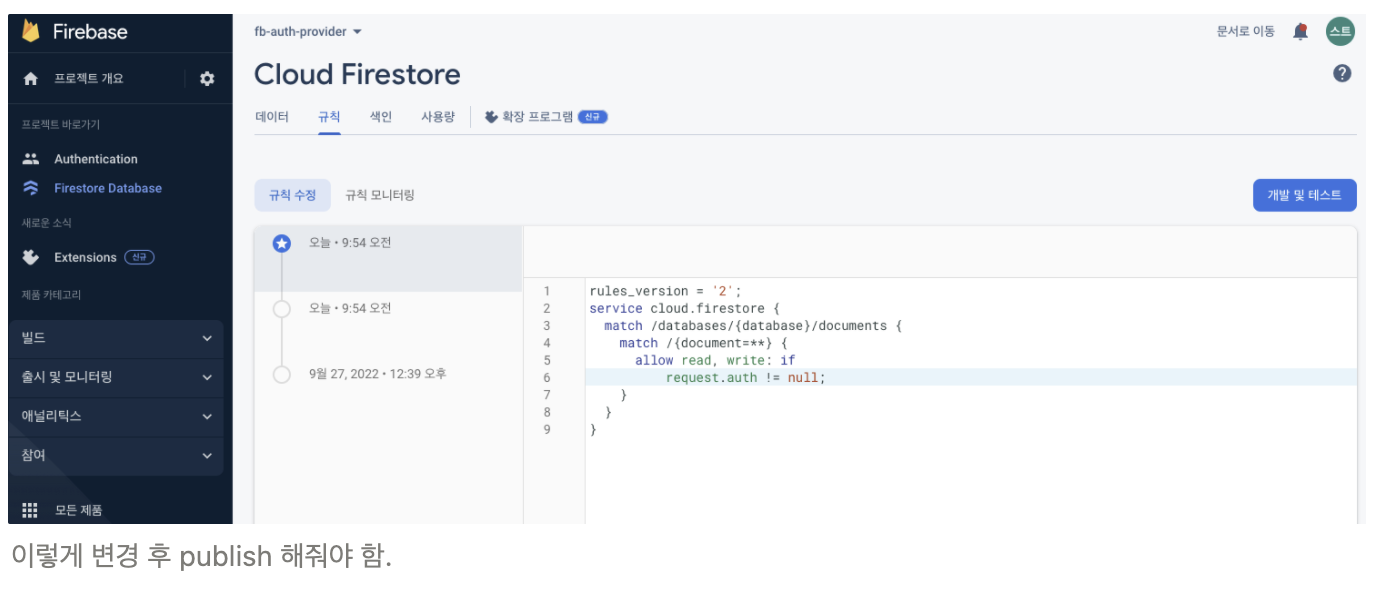
Task: Open the Authentication section
Action: click(95, 158)
